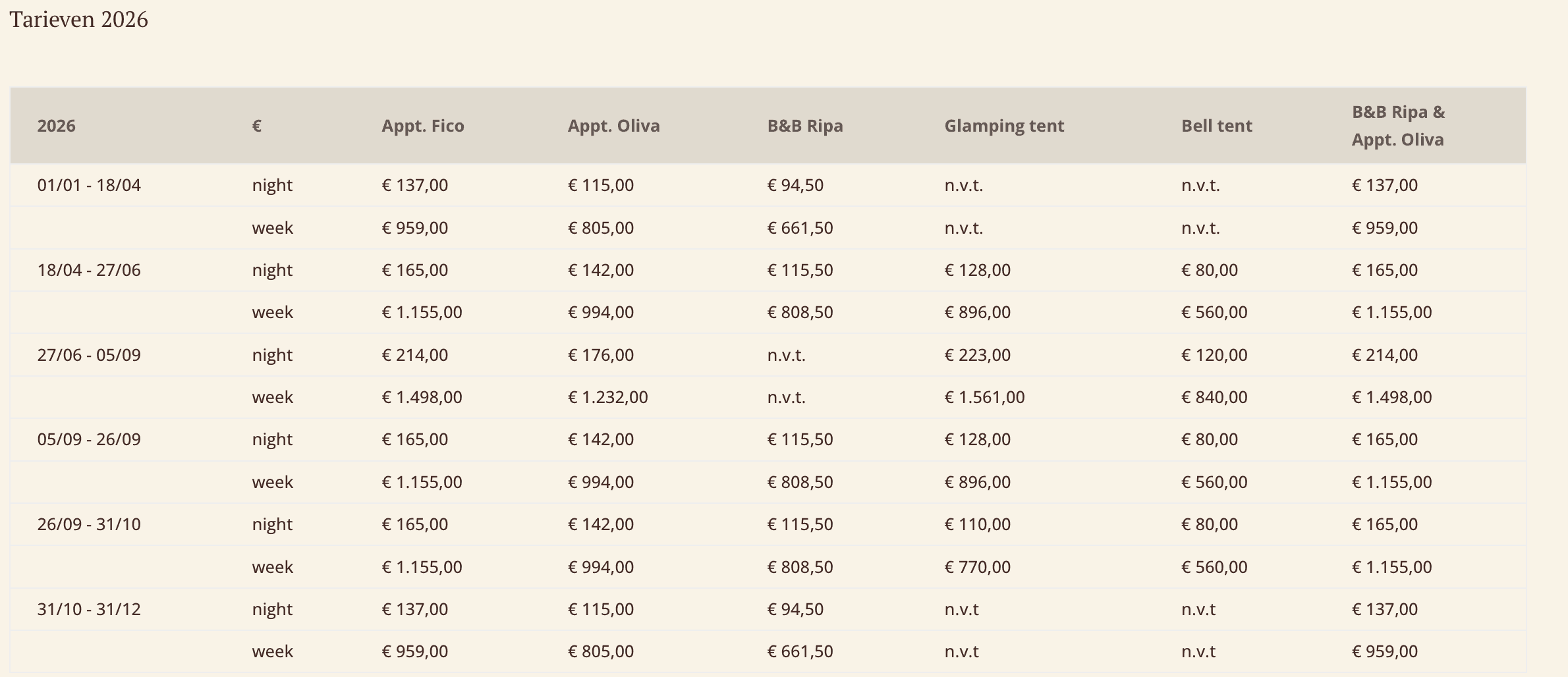Click the "2026" header cell in table
Viewport: 1568px width, 677px height.
tap(56, 126)
